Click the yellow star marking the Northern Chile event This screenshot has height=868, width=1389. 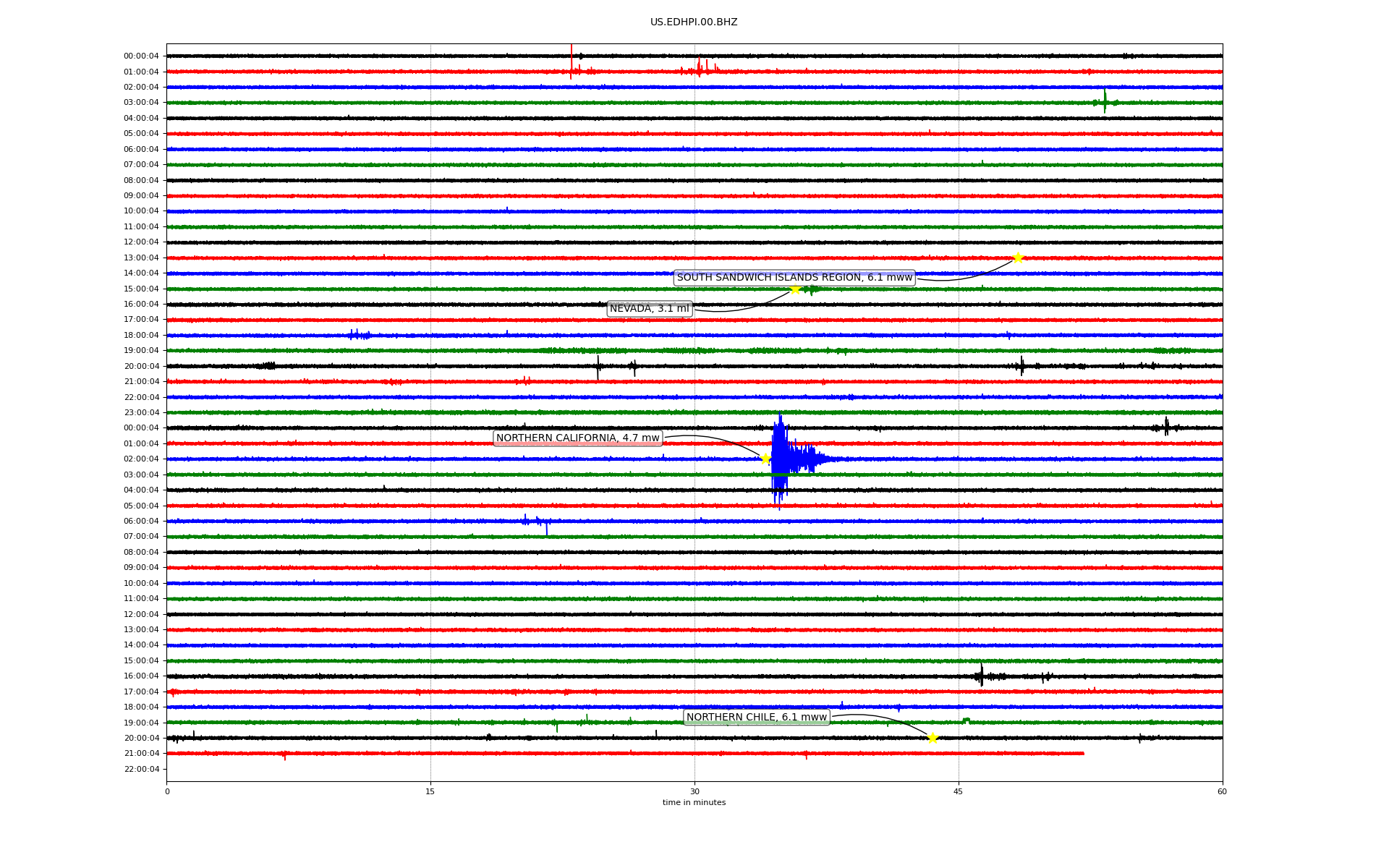click(933, 738)
